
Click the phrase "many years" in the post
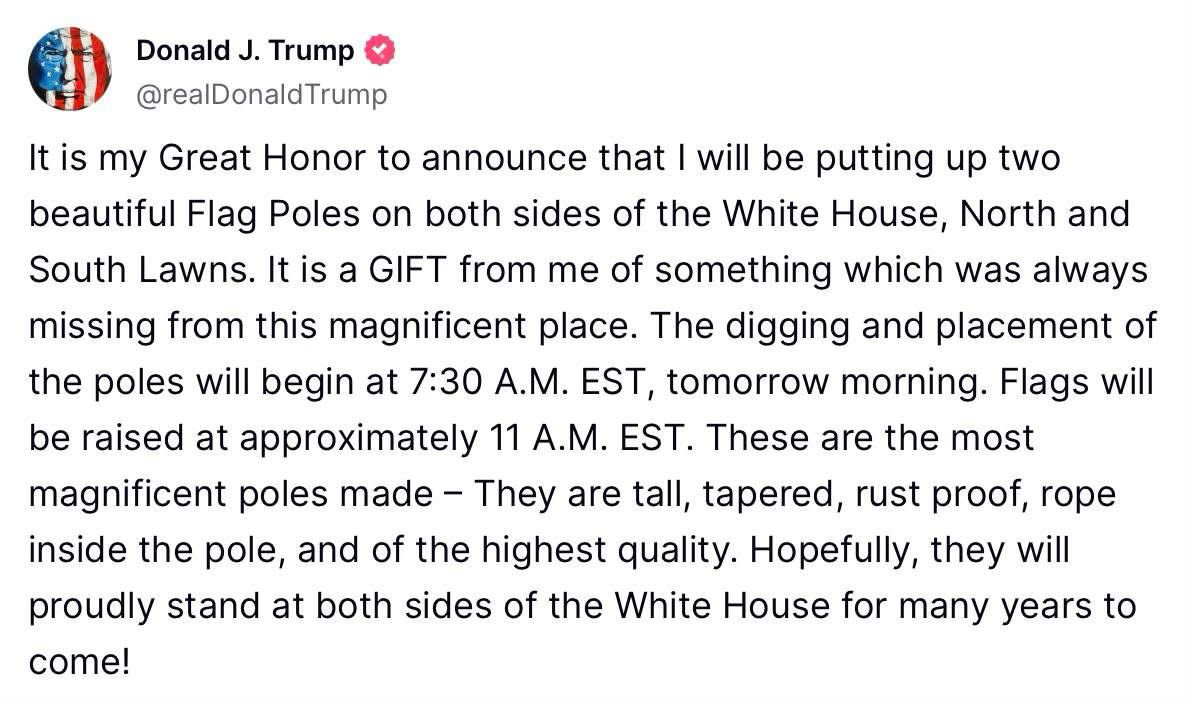pyautogui.click(x=985, y=606)
